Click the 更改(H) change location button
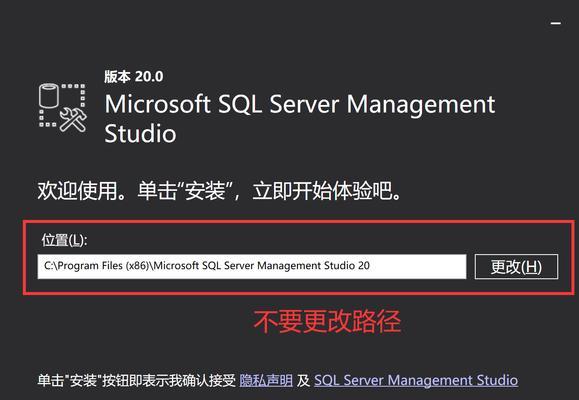This screenshot has height=400, width=579. coord(516,267)
